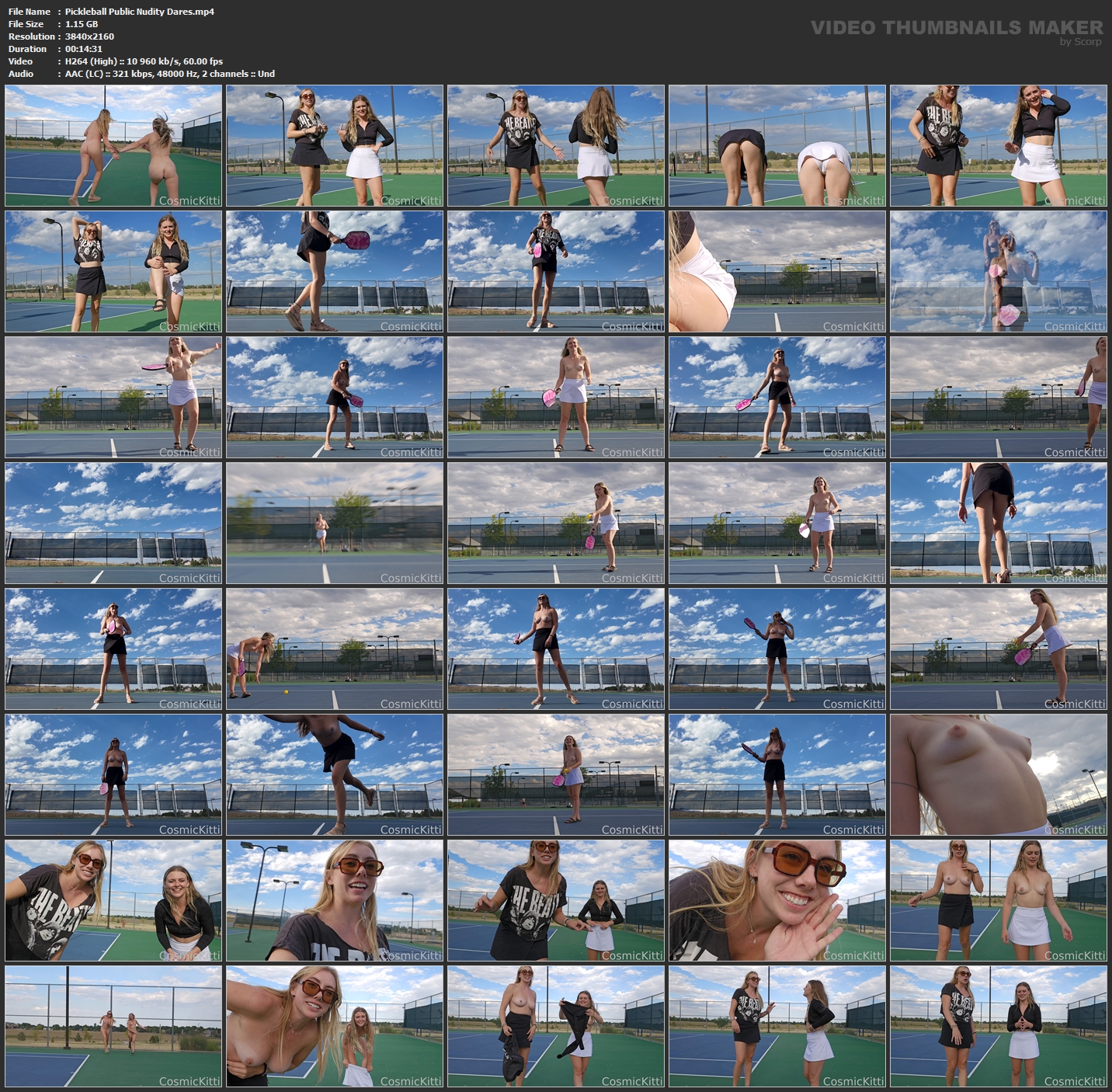The image size is (1112, 1092).
Task: Select the double-exposure transition frame thumbnail
Action: tap(999, 272)
